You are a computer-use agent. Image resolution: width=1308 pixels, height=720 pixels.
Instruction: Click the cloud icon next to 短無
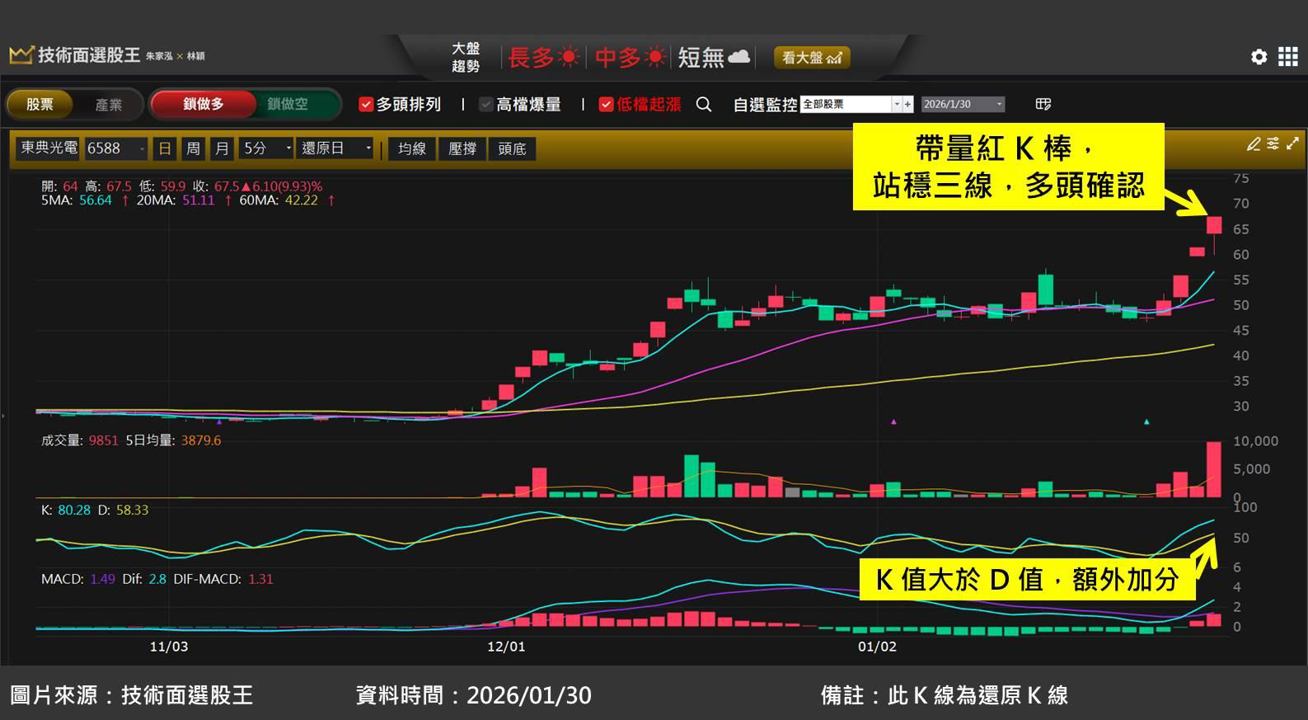(x=739, y=57)
